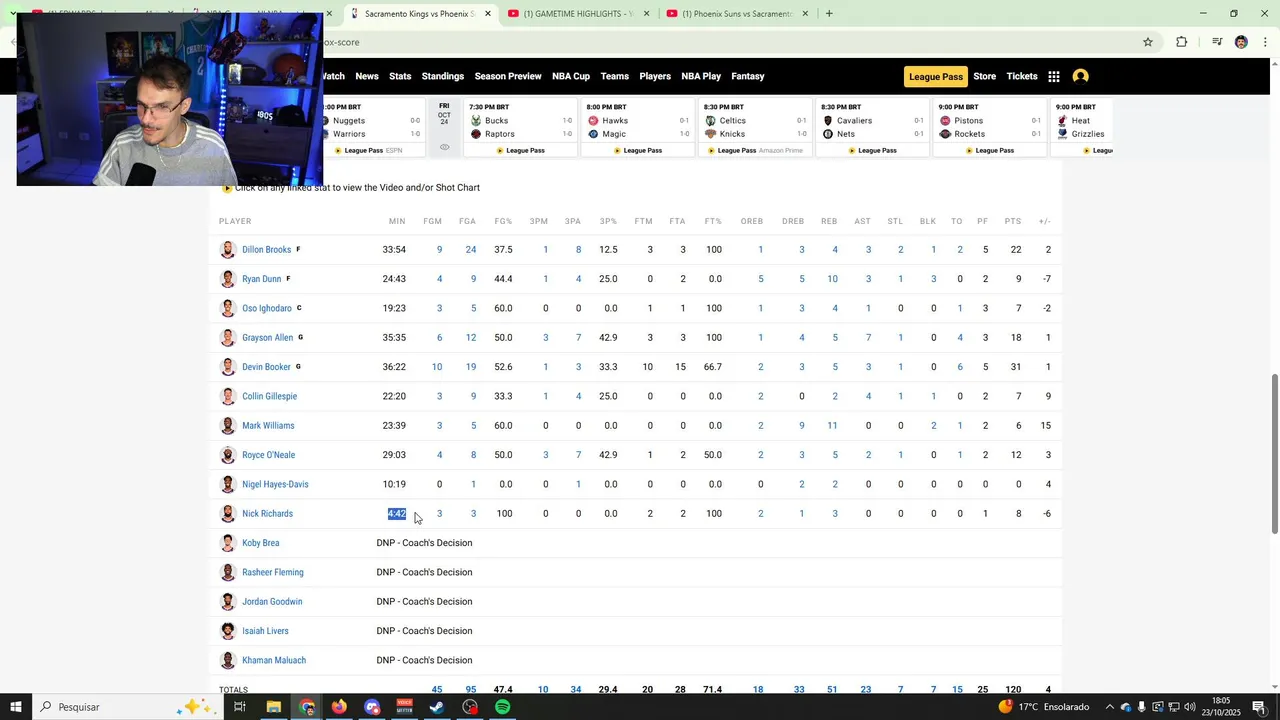Click Devin Booker headshot
Image resolution: width=1280 pixels, height=720 pixels.
[x=228, y=367]
